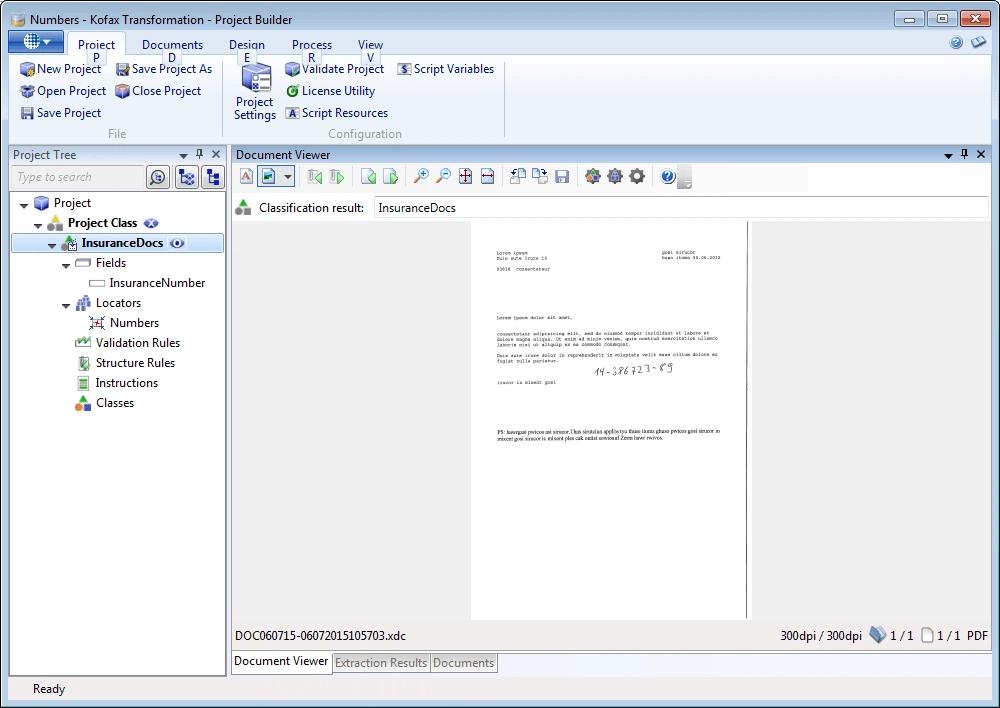Click the zoom out magnifier icon
This screenshot has width=1000, height=708.
443,177
